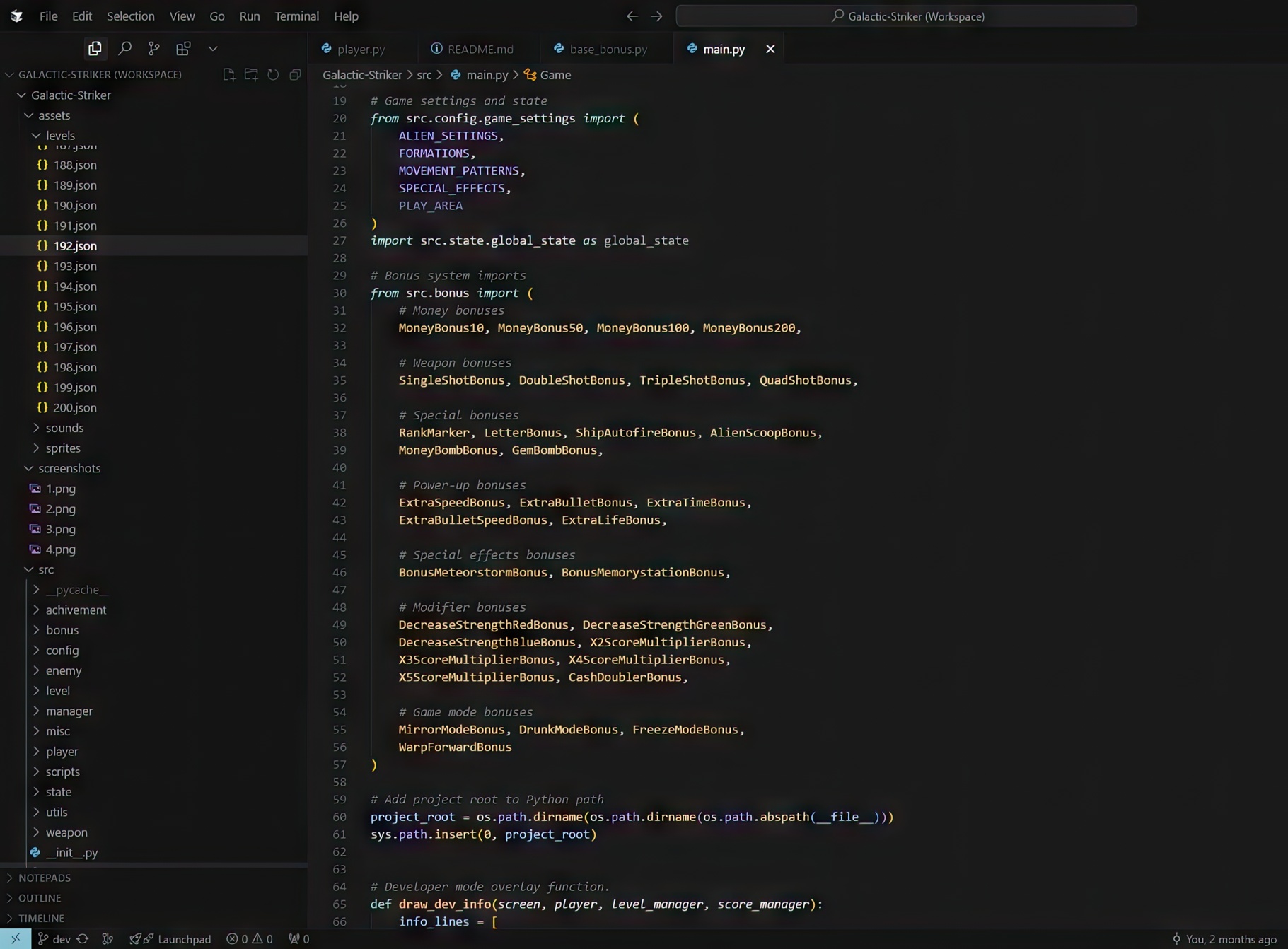Click the navigate back arrow

(632, 16)
